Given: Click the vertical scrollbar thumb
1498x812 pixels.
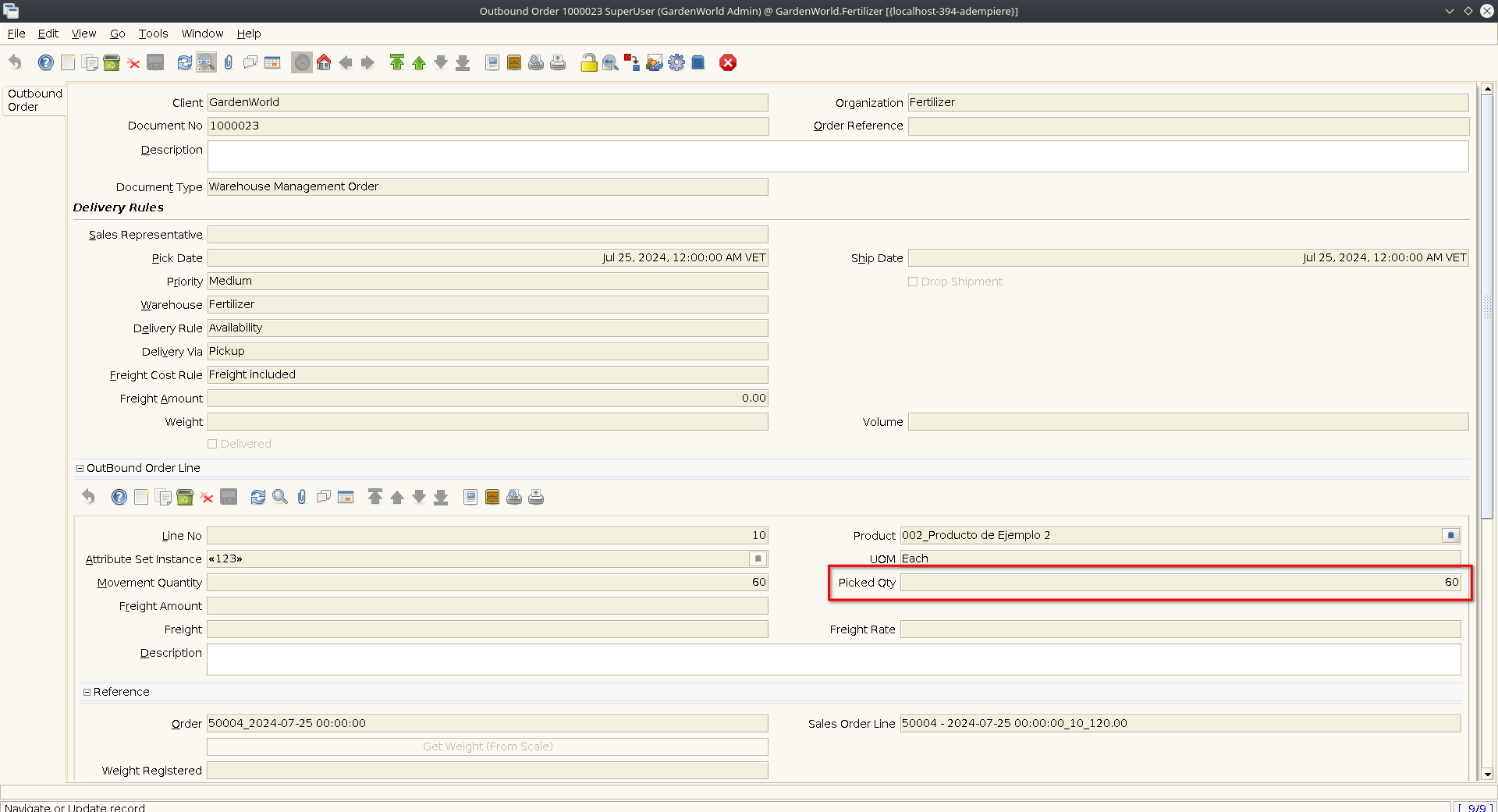Looking at the screenshot, I should click(x=1487, y=307).
